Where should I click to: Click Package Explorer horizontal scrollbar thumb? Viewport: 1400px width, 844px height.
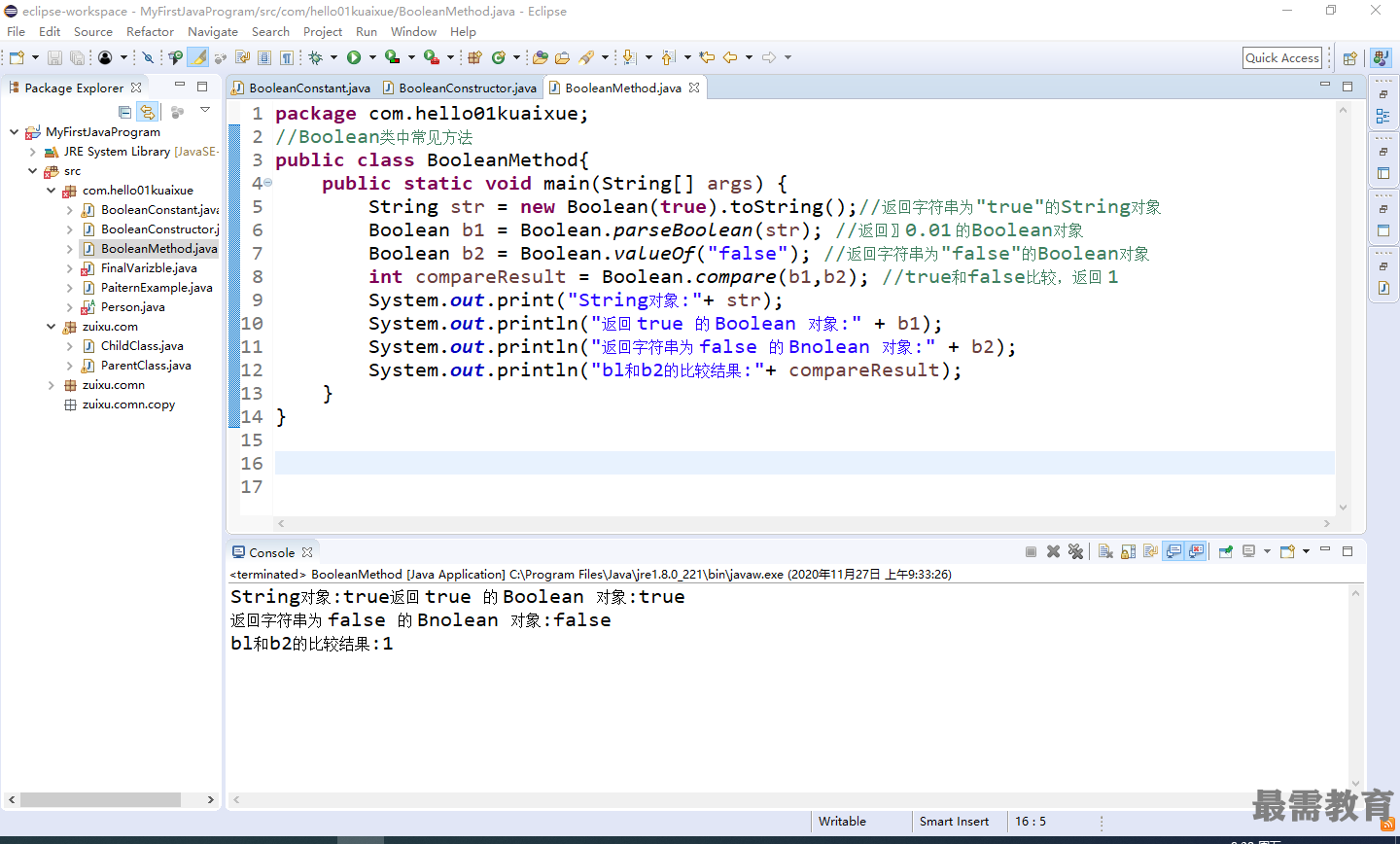(x=100, y=799)
